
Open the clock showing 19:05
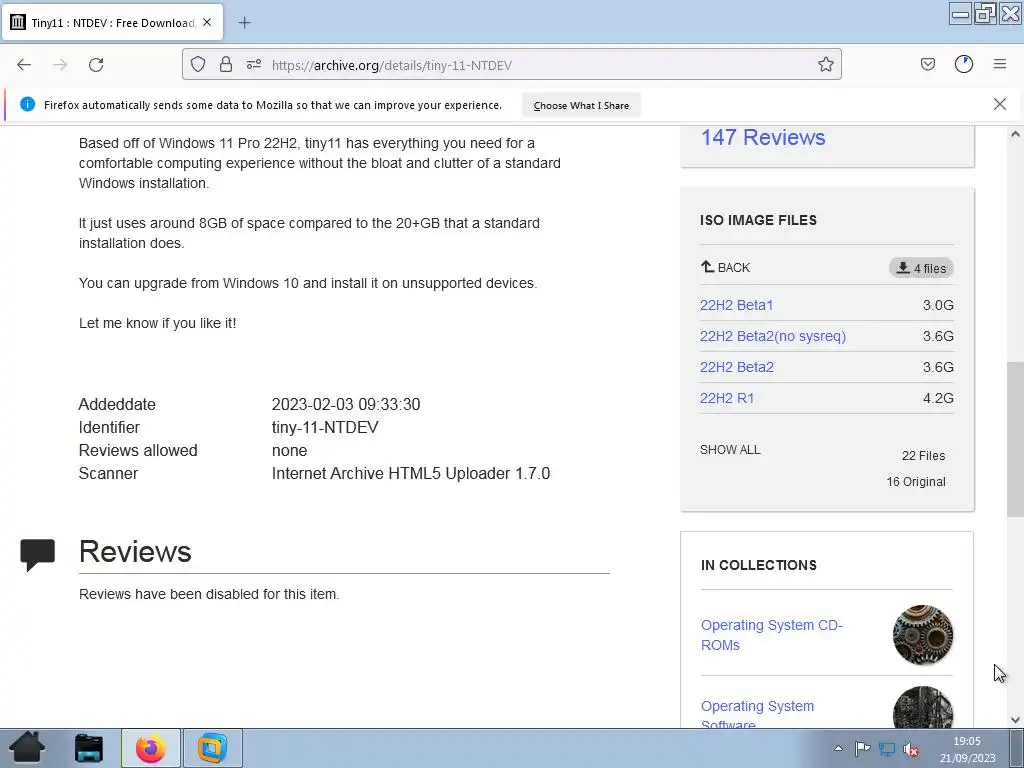[x=967, y=749]
